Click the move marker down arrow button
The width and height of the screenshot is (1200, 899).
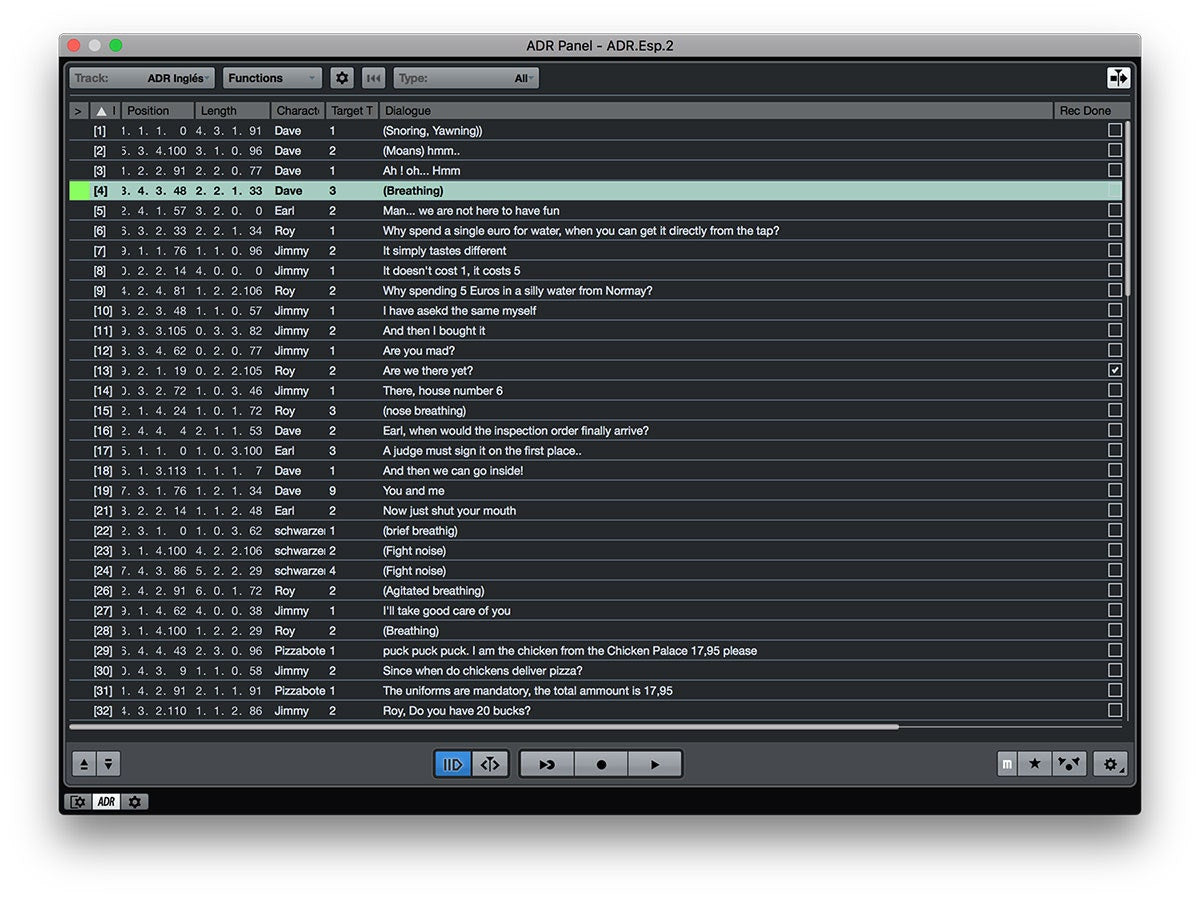click(x=108, y=764)
